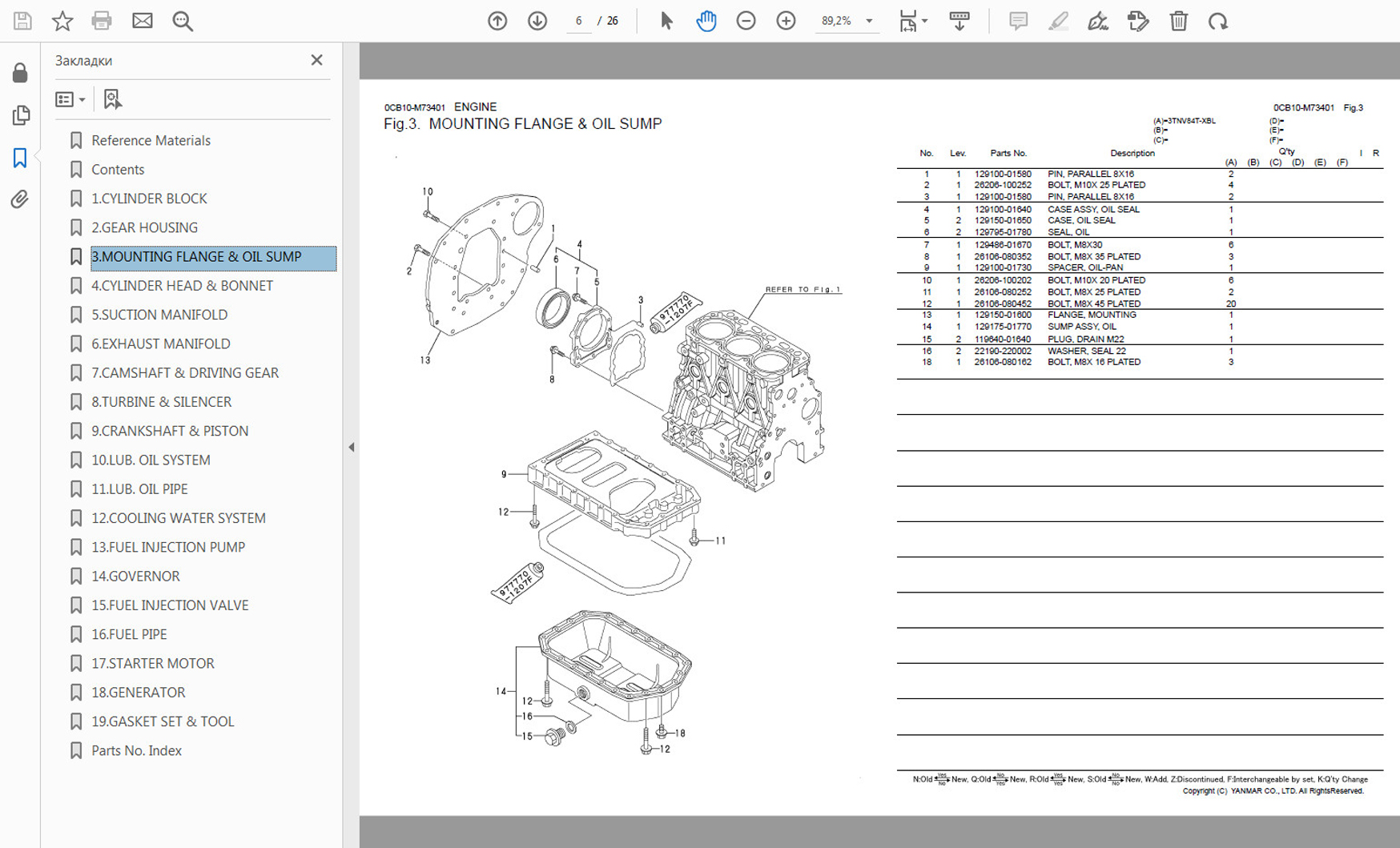This screenshot has height=848, width=1400.
Task: Click the page number input field
Action: pyautogui.click(x=577, y=21)
